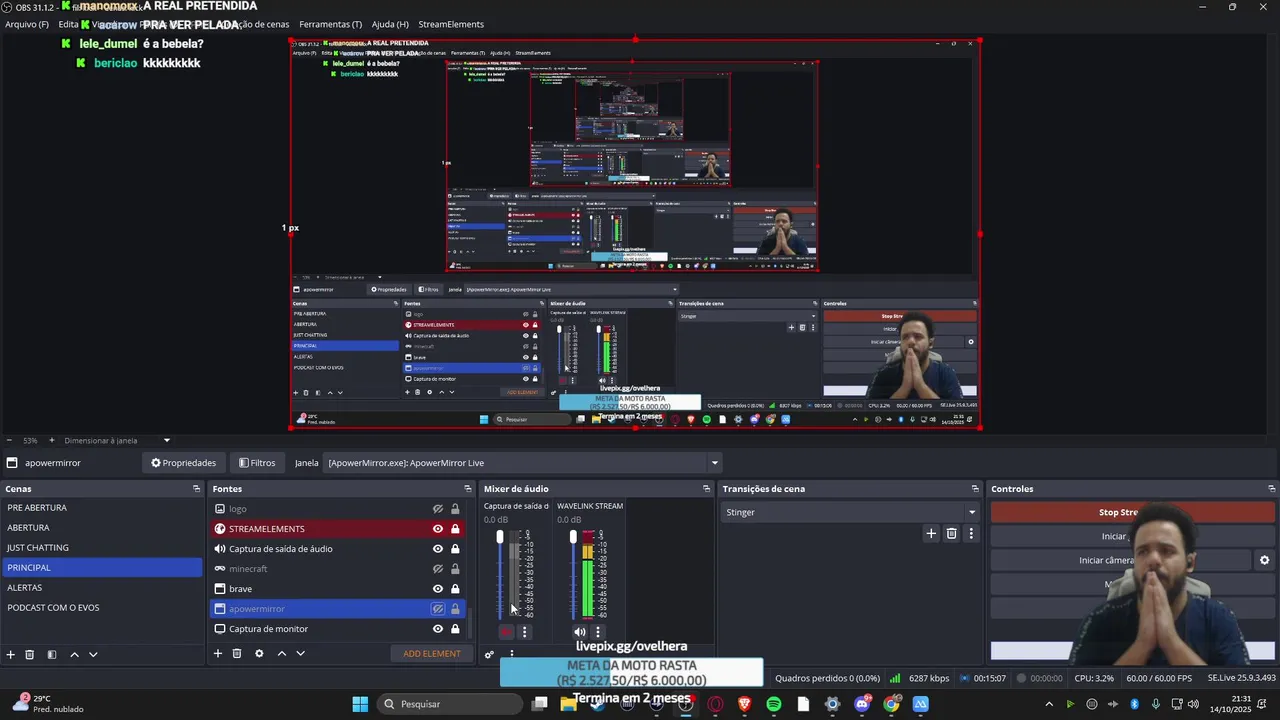Hide Captura de saída de áudio source
Screen dimensions: 1280x720
[437, 549]
